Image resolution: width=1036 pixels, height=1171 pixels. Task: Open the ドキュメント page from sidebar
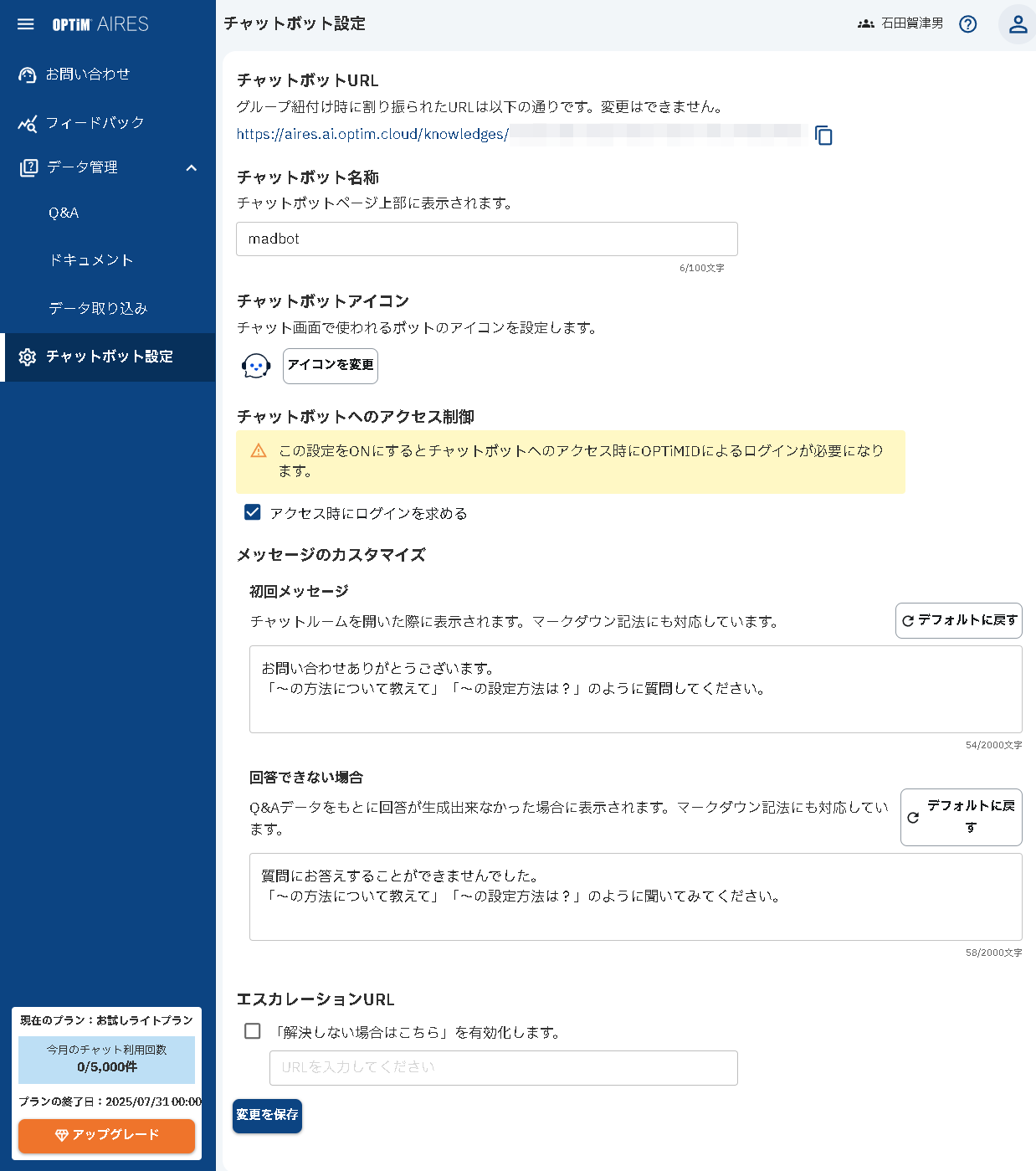tap(90, 260)
